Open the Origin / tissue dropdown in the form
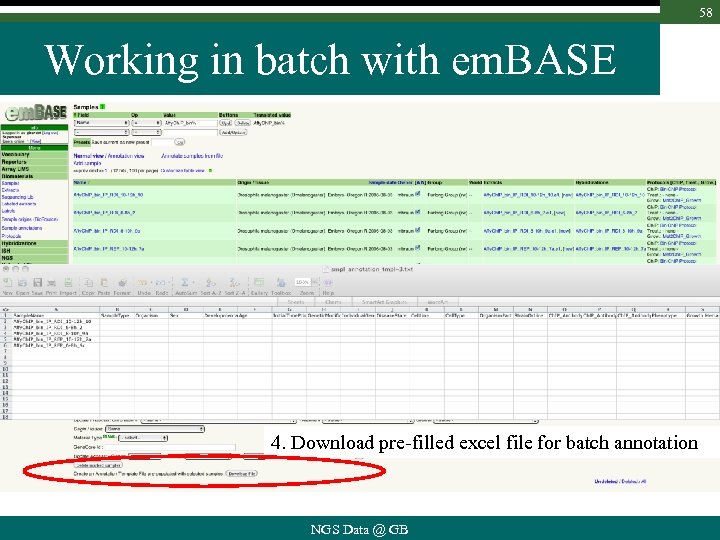This screenshot has width=720, height=540. tap(155, 429)
